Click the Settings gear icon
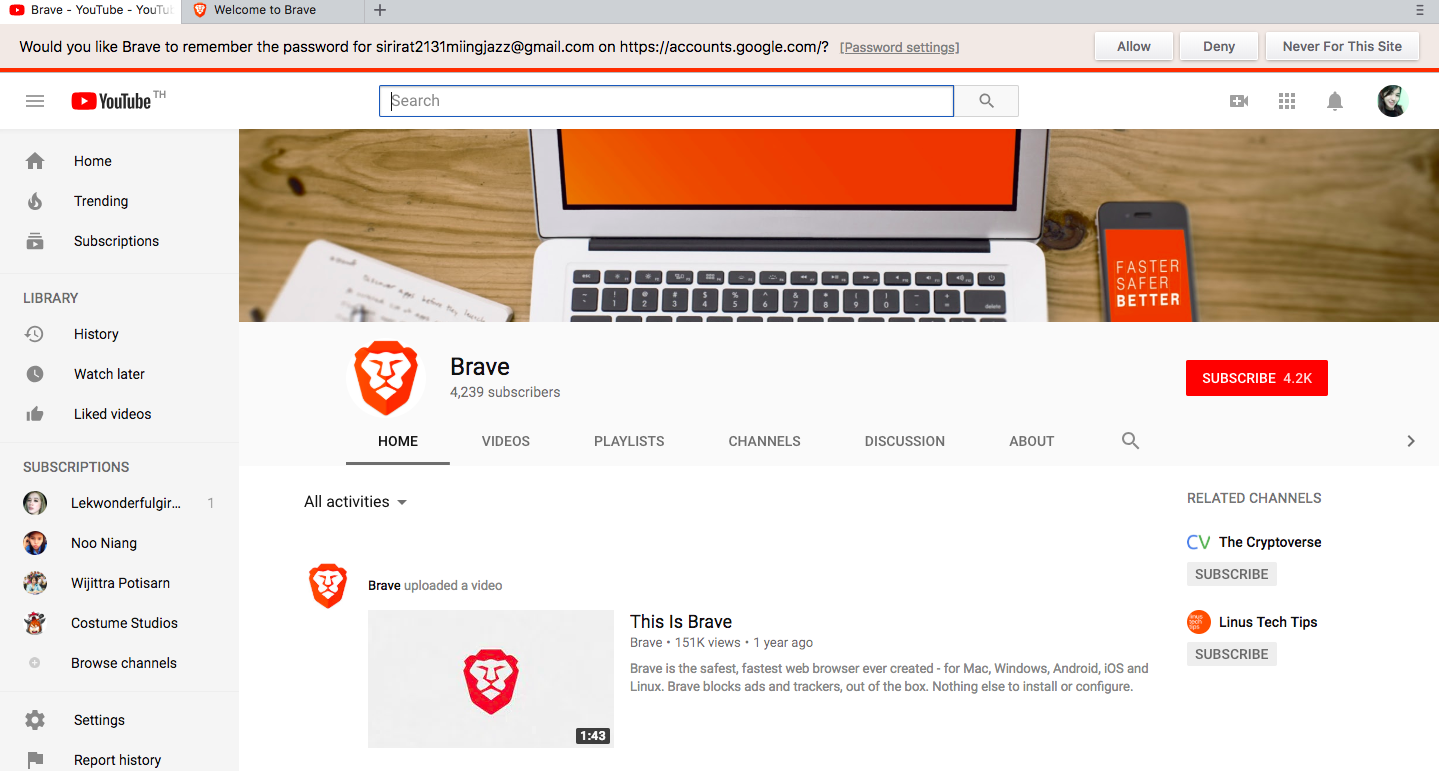 35,720
